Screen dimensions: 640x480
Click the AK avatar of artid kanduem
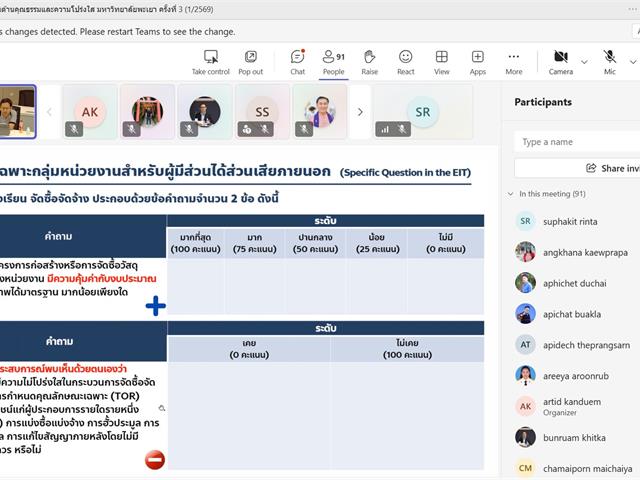coord(525,407)
